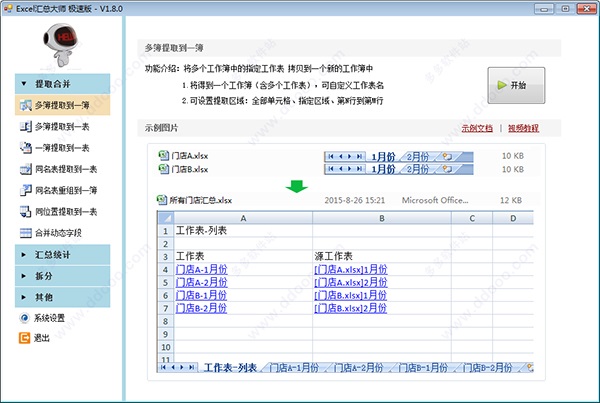The image size is (600, 403).
Task: Switch to 门店A-1月份 sheet tab
Action: tap(294, 368)
